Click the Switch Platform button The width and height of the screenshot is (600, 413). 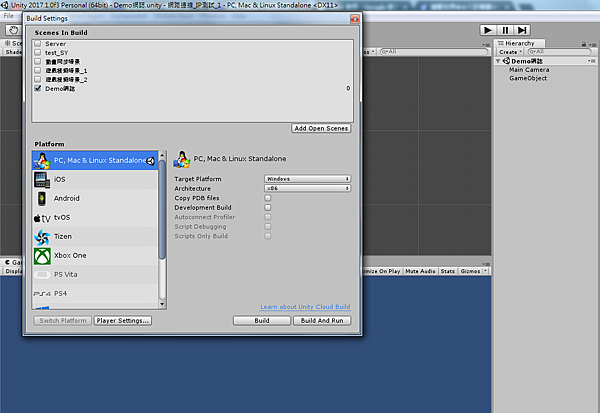(63, 321)
